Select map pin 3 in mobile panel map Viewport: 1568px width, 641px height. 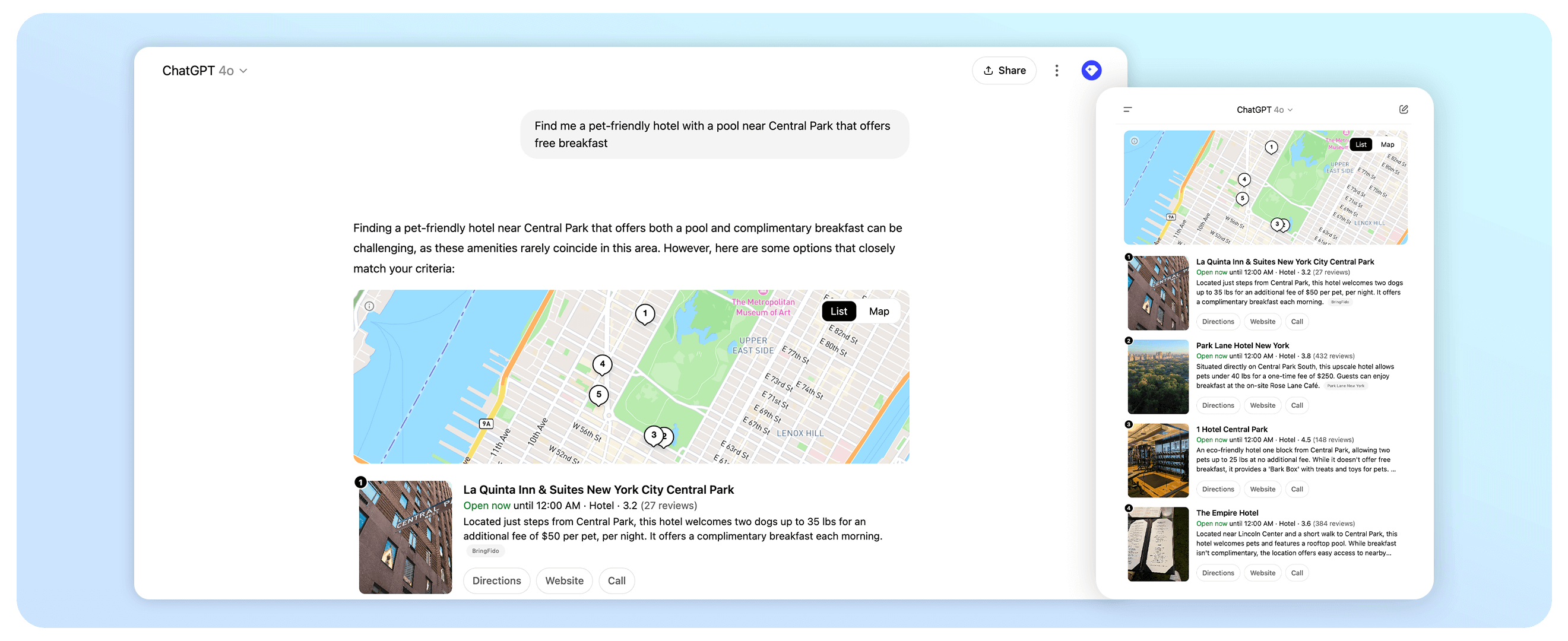click(1277, 224)
